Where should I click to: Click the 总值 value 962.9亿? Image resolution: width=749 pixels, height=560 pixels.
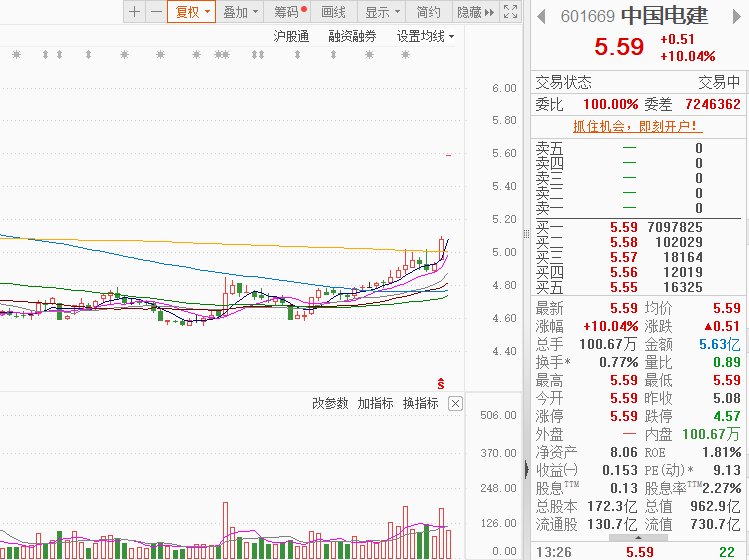[715, 506]
